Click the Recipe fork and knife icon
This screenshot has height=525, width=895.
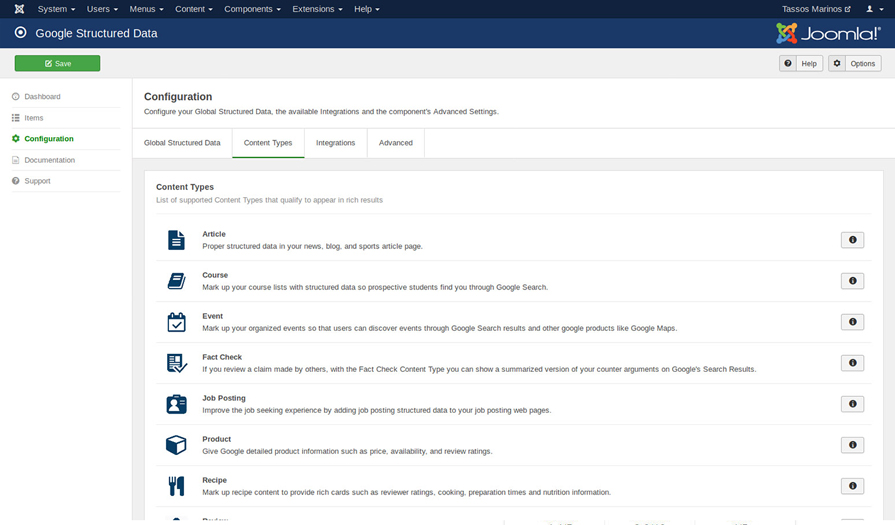176,486
